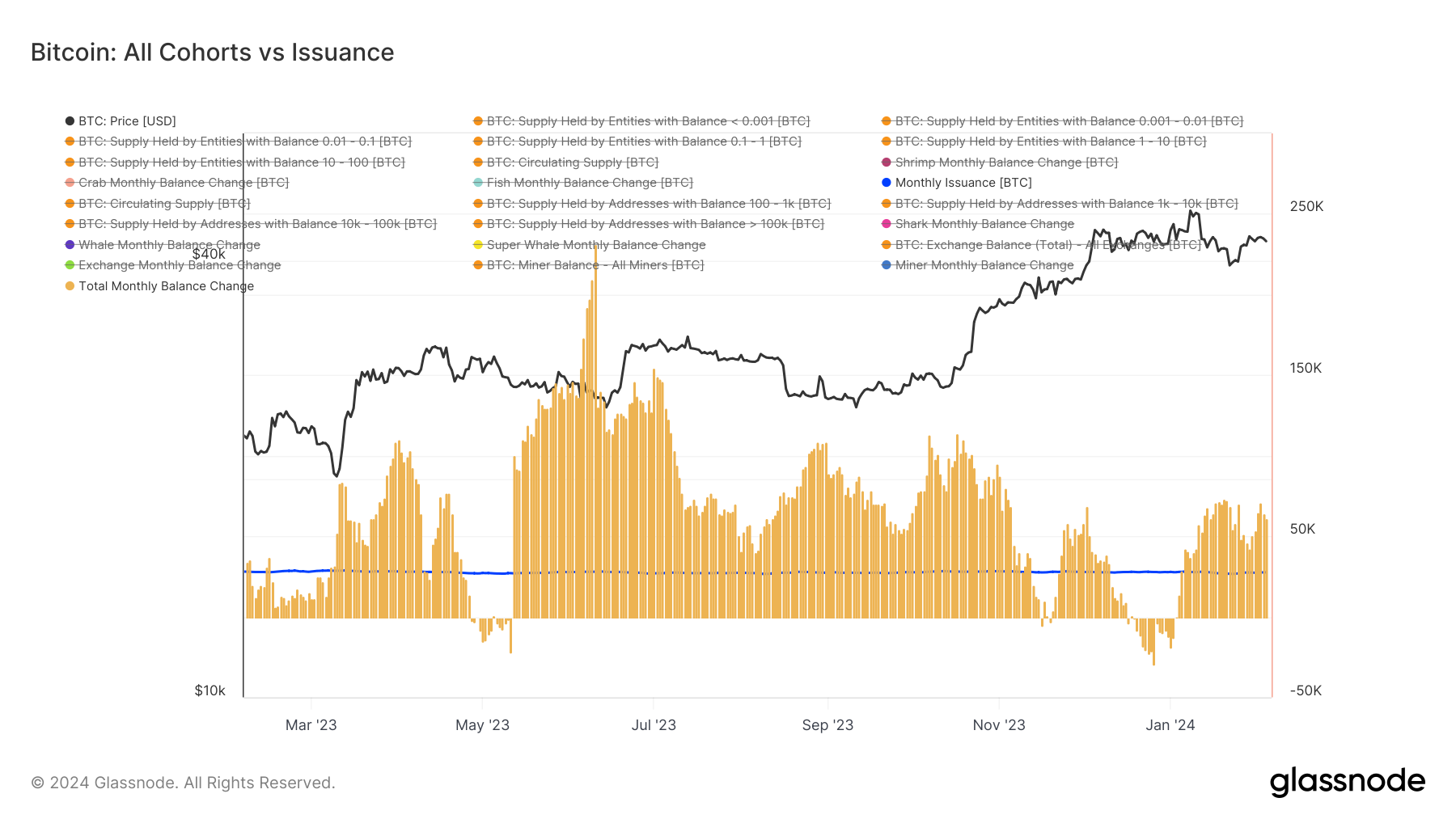
Task: Toggle the Total Monthly Balance Change label
Action: click(x=166, y=286)
